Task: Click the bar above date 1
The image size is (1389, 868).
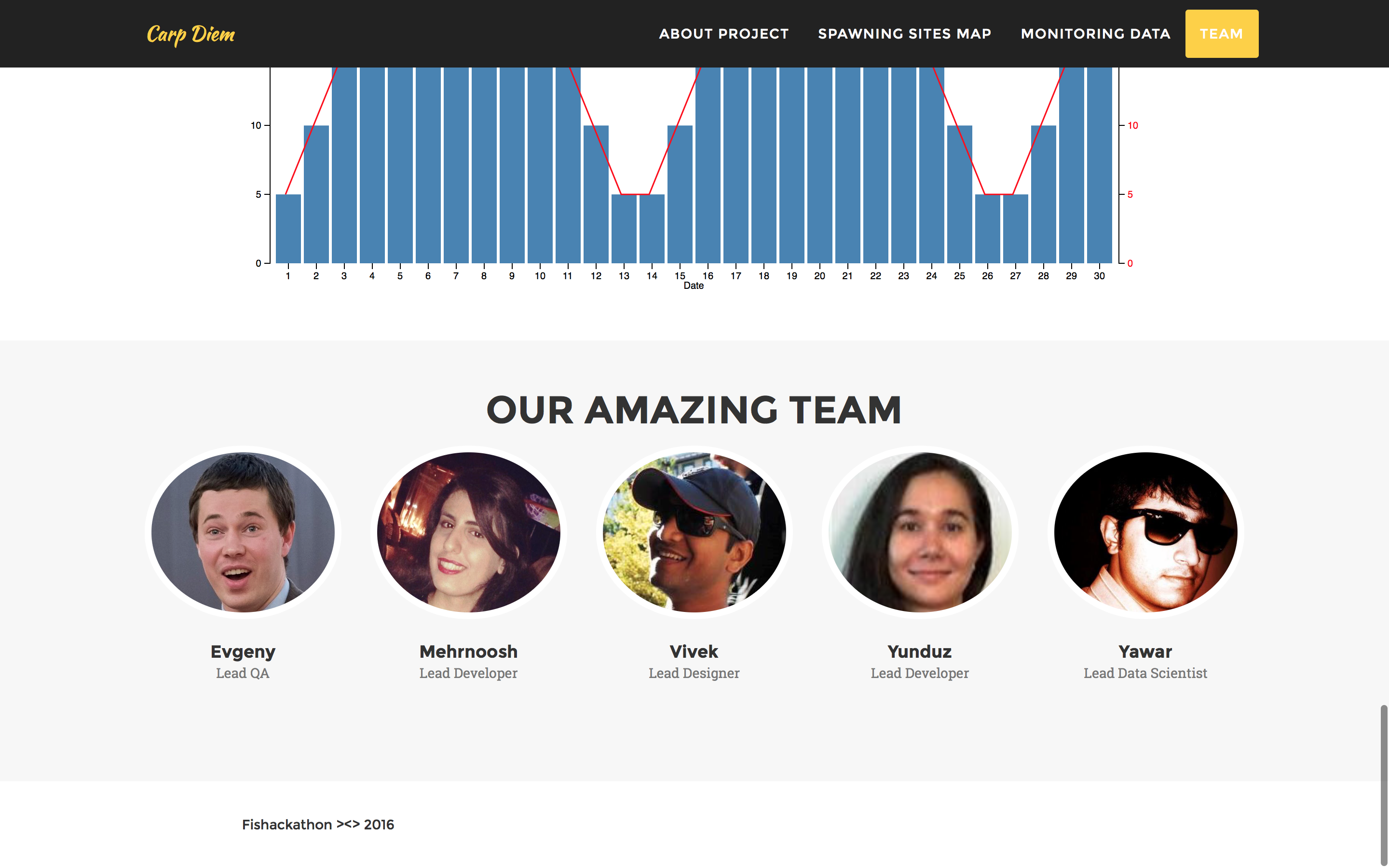Action: [288, 229]
